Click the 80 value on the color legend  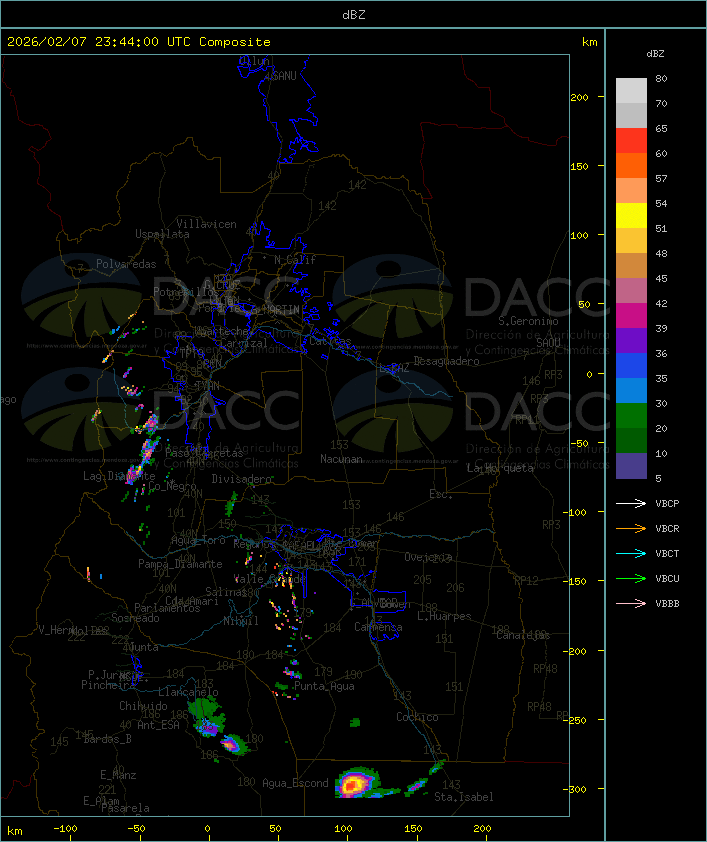pyautogui.click(x=661, y=78)
